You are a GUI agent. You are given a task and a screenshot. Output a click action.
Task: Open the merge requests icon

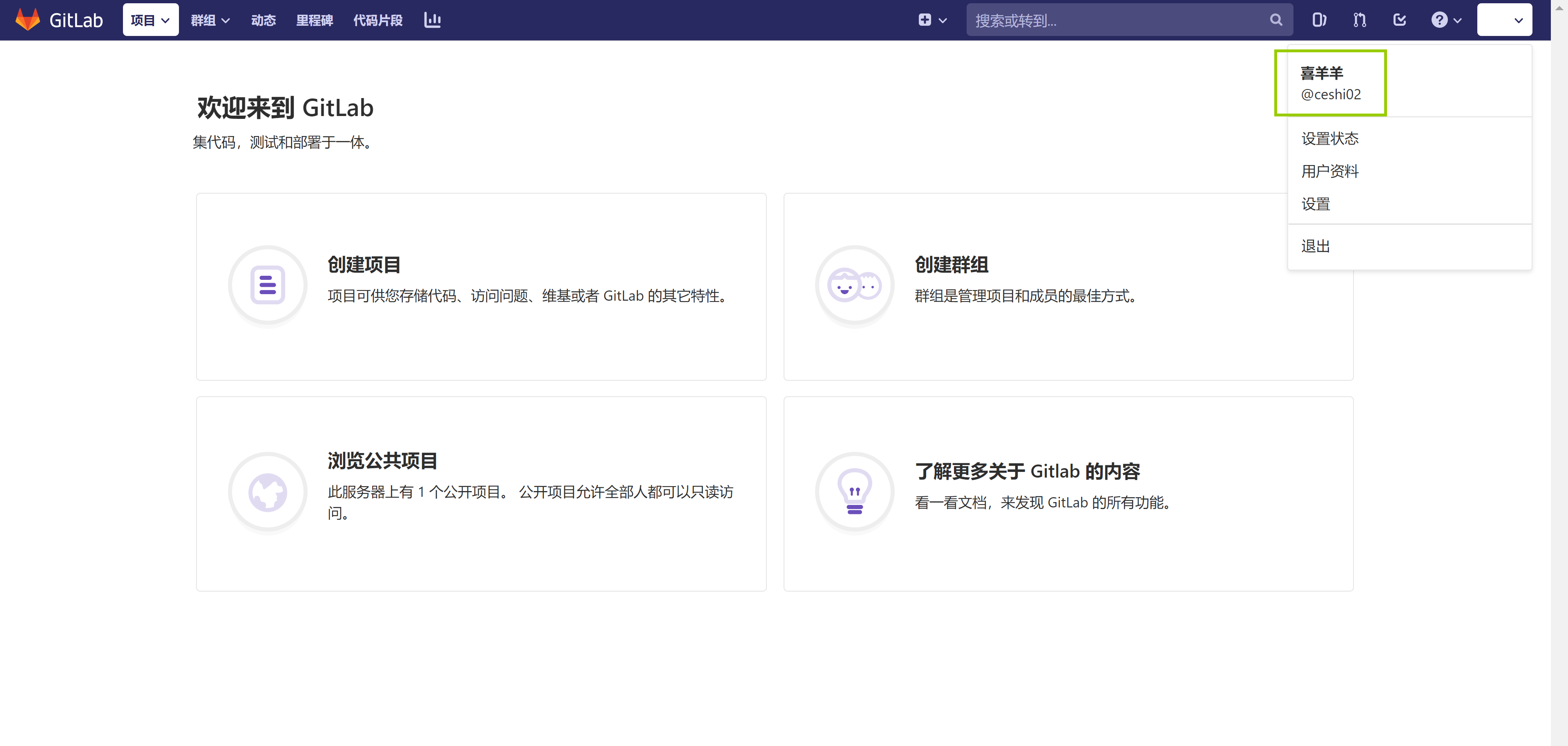[x=1360, y=20]
